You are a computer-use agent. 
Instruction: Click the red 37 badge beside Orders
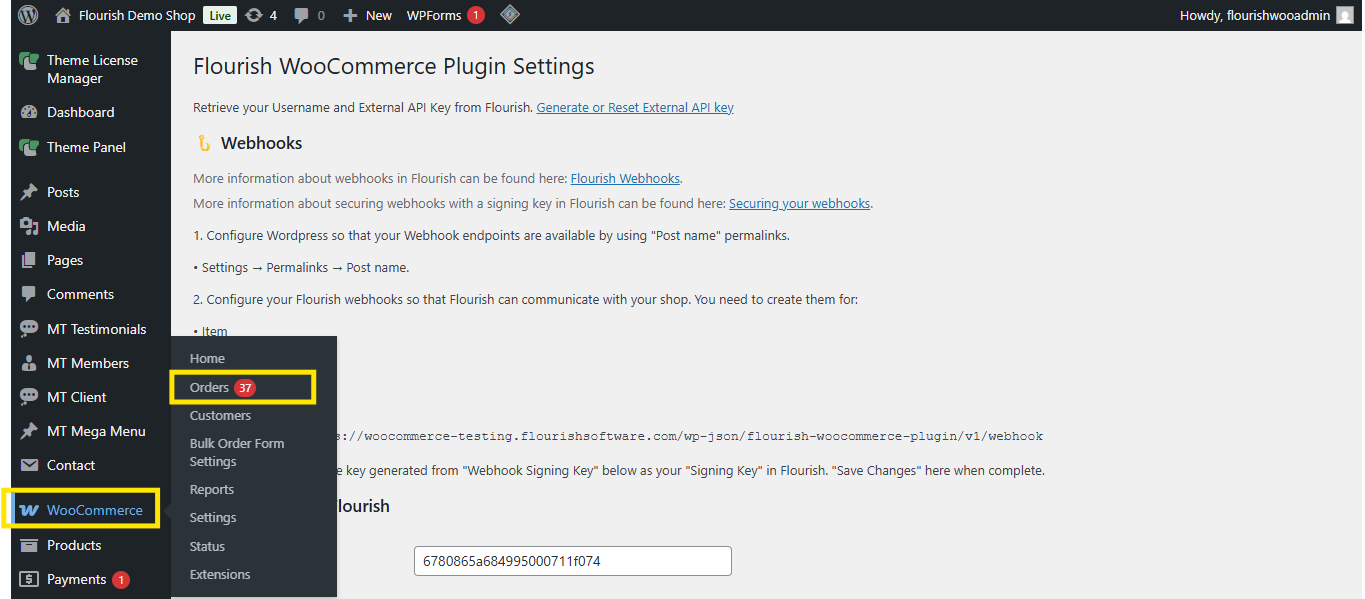coord(246,387)
